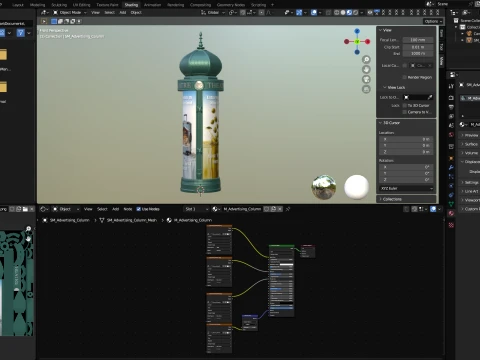Click the pan view hand gizmo
This screenshot has height=360, width=480.
(366, 69)
